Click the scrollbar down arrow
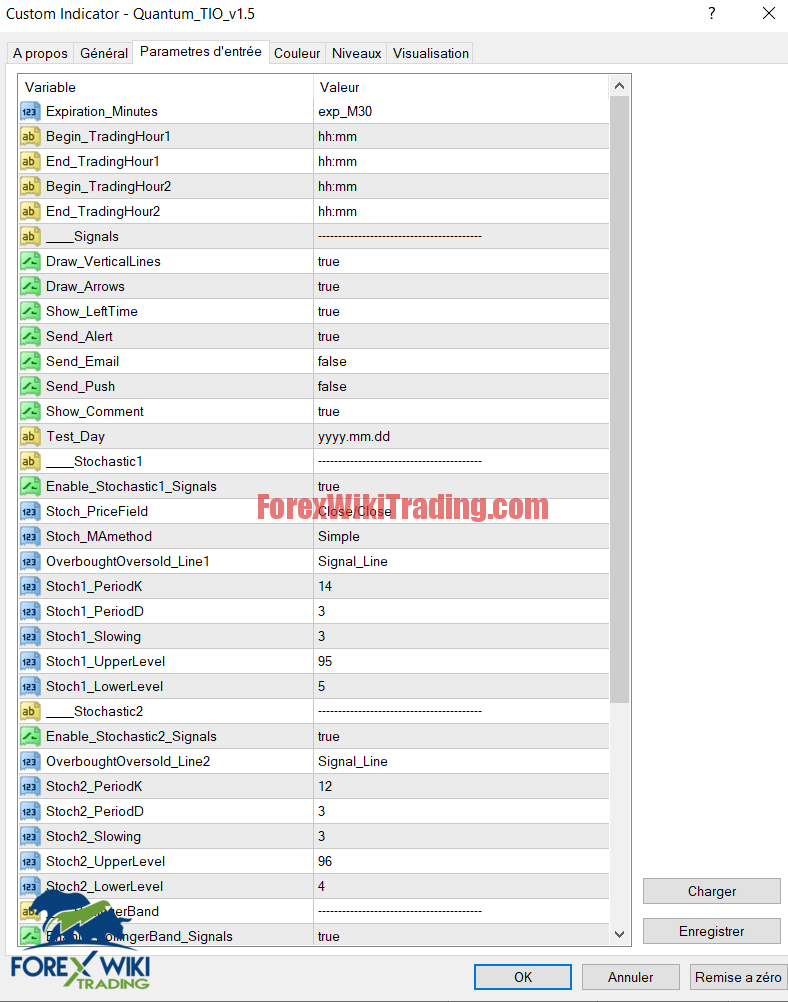 click(x=619, y=934)
